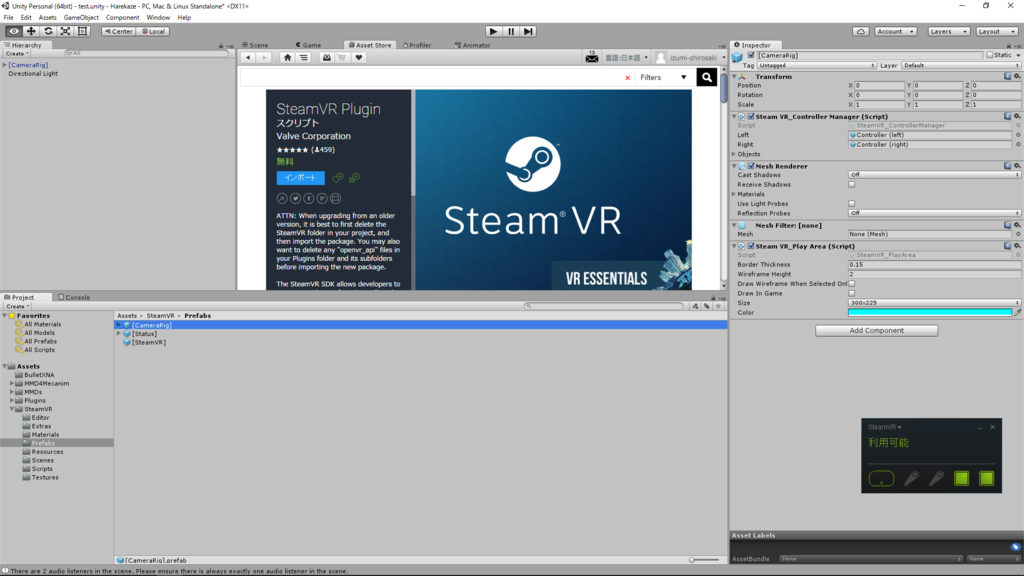
Task: Enable Draw Wireframe When Selected checkbox
Action: pyautogui.click(x=852, y=284)
